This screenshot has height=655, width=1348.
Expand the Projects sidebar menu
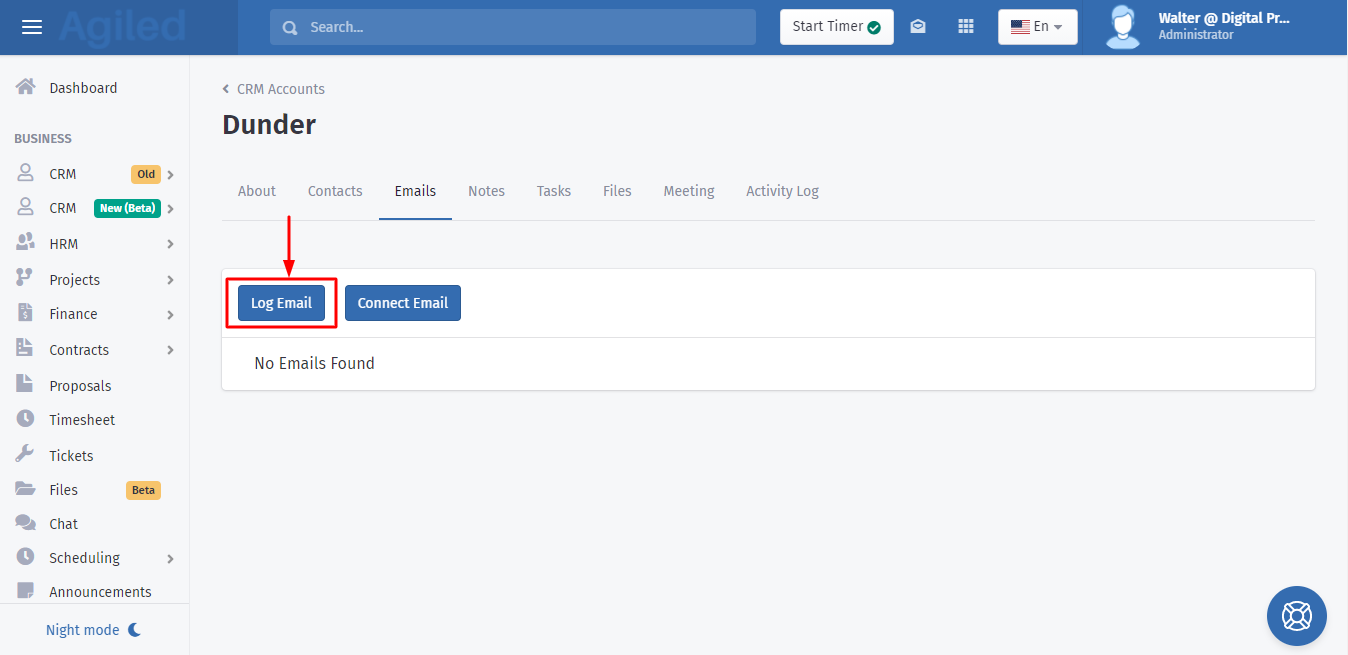(x=95, y=280)
